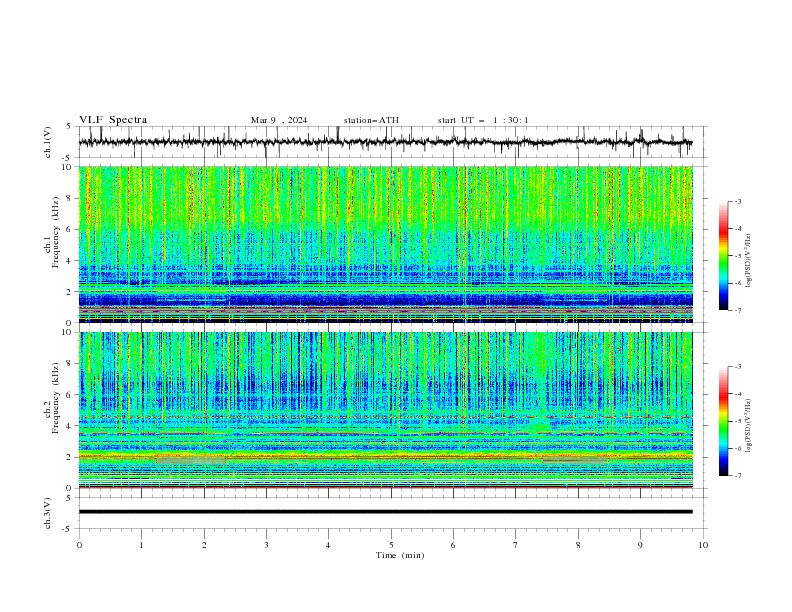
Task: Select the "start UT = 1 : 30: 1" text
Action: (x=483, y=120)
